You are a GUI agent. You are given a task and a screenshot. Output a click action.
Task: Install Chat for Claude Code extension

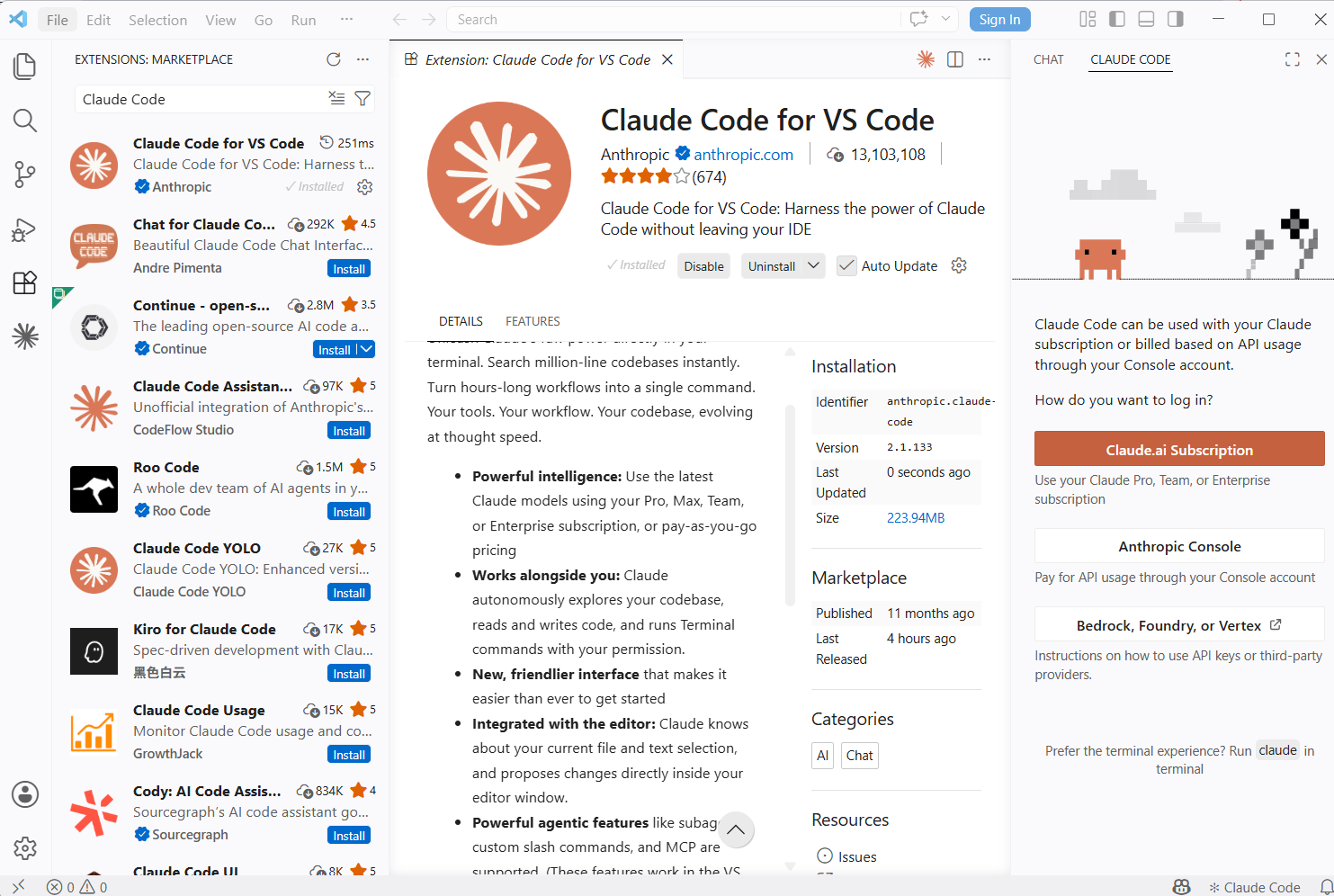349,269
